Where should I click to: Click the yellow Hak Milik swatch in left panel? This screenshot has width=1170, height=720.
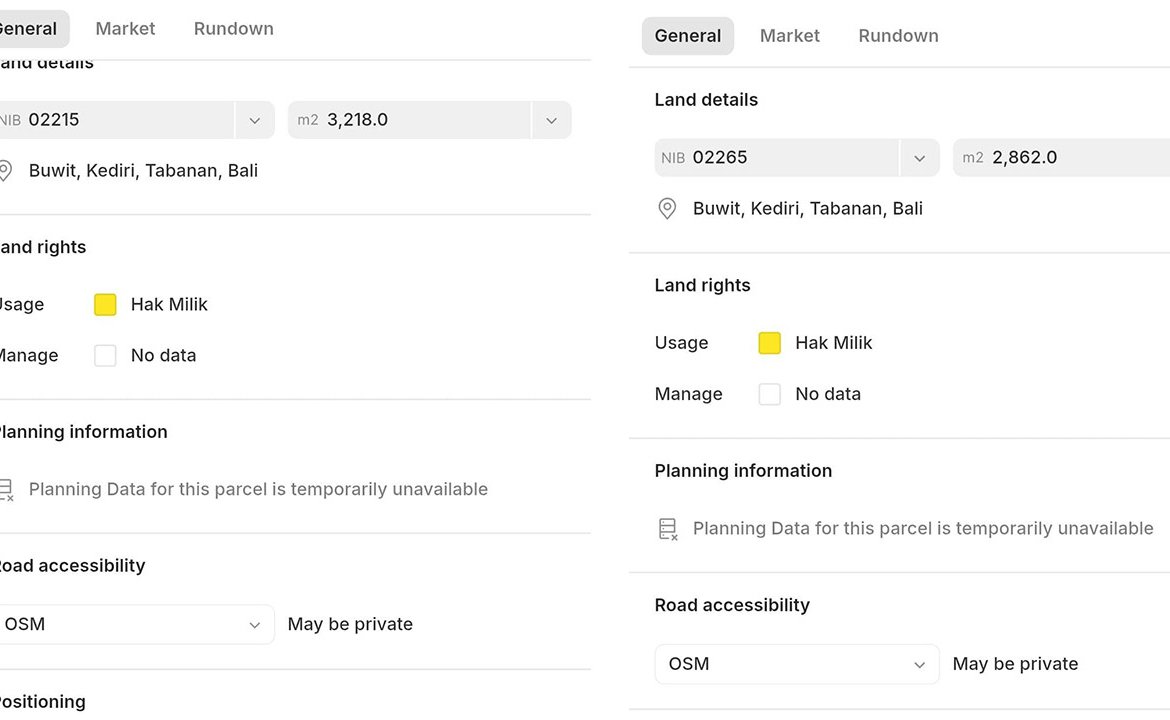pyautogui.click(x=105, y=305)
